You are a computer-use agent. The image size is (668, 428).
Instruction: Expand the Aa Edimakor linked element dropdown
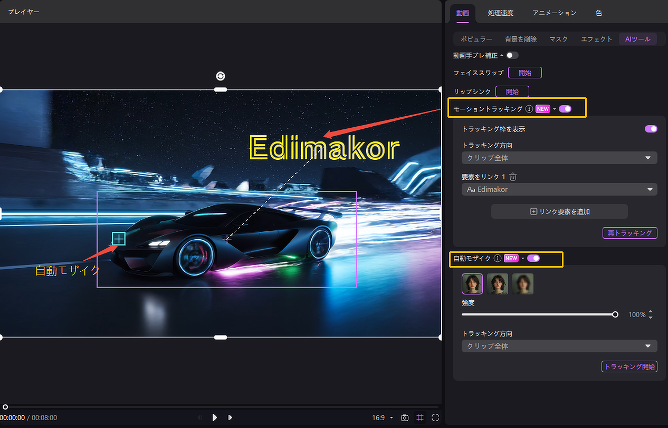point(558,188)
